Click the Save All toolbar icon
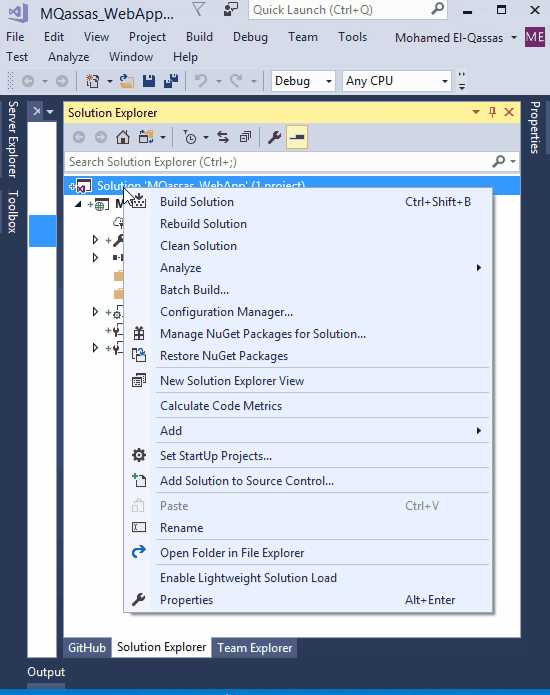Image resolution: width=550 pixels, height=695 pixels. pos(171,81)
